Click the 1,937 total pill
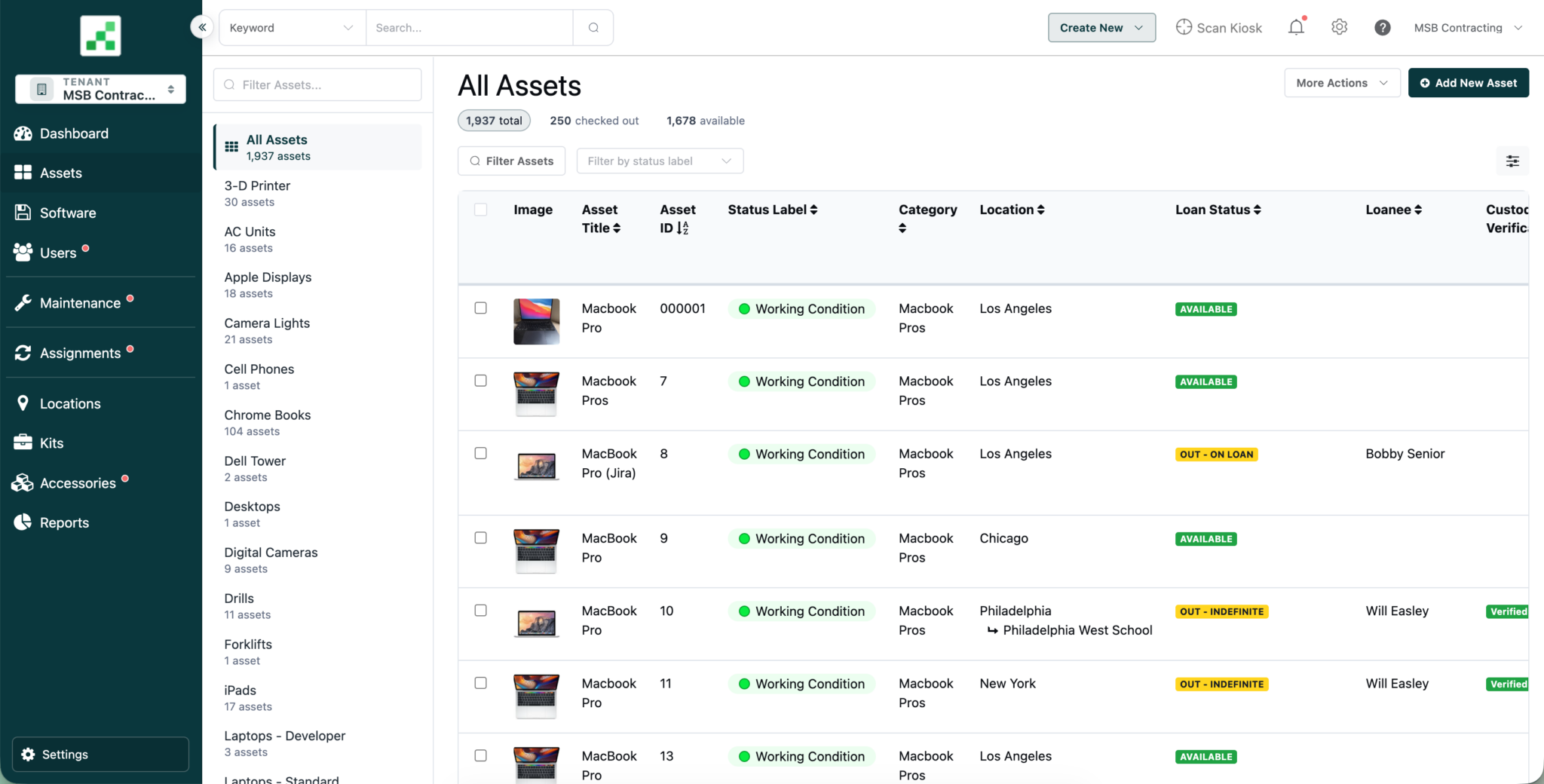1544x784 pixels. coord(494,121)
